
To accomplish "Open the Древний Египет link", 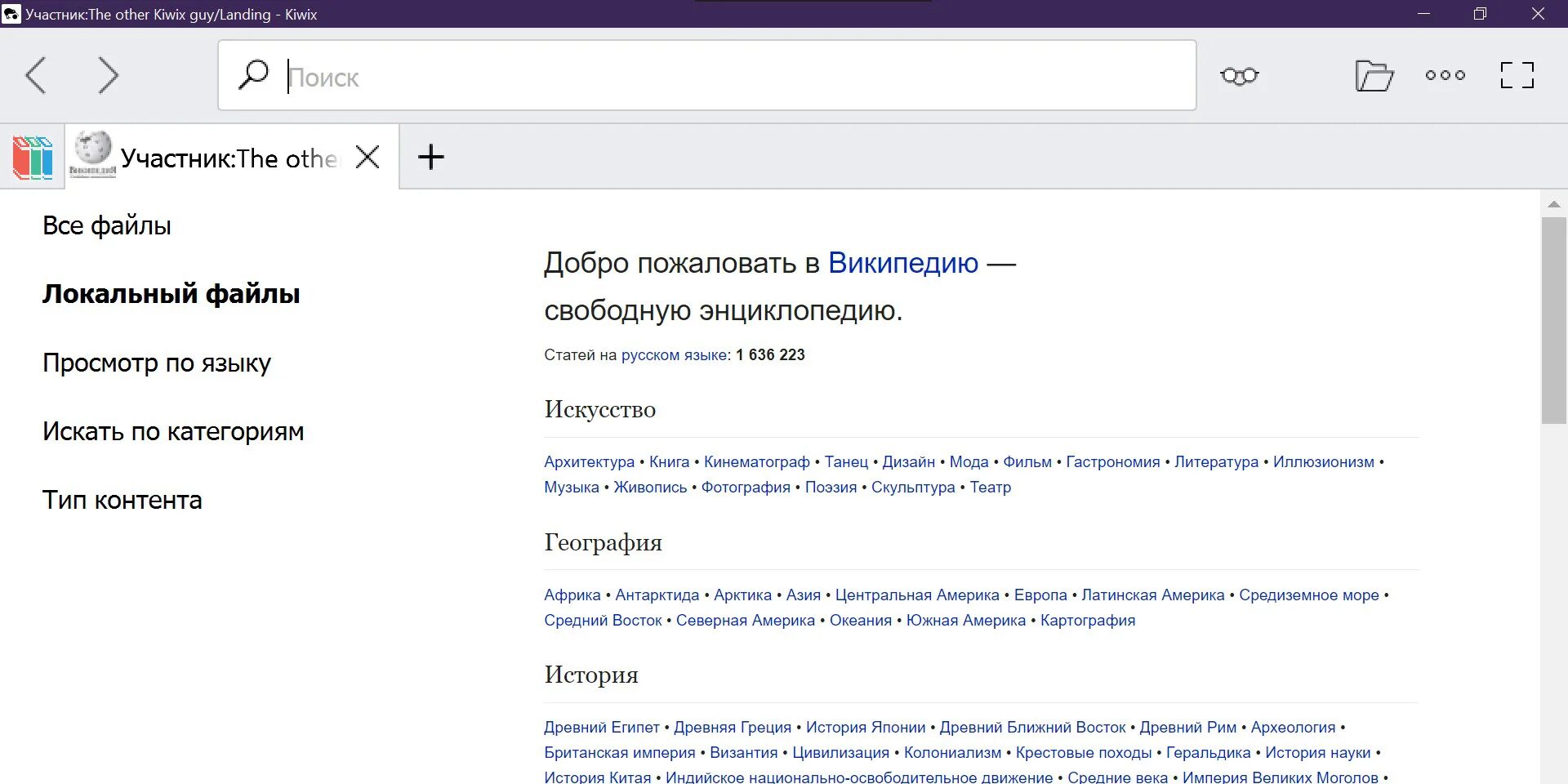I will pyautogui.click(x=602, y=728).
